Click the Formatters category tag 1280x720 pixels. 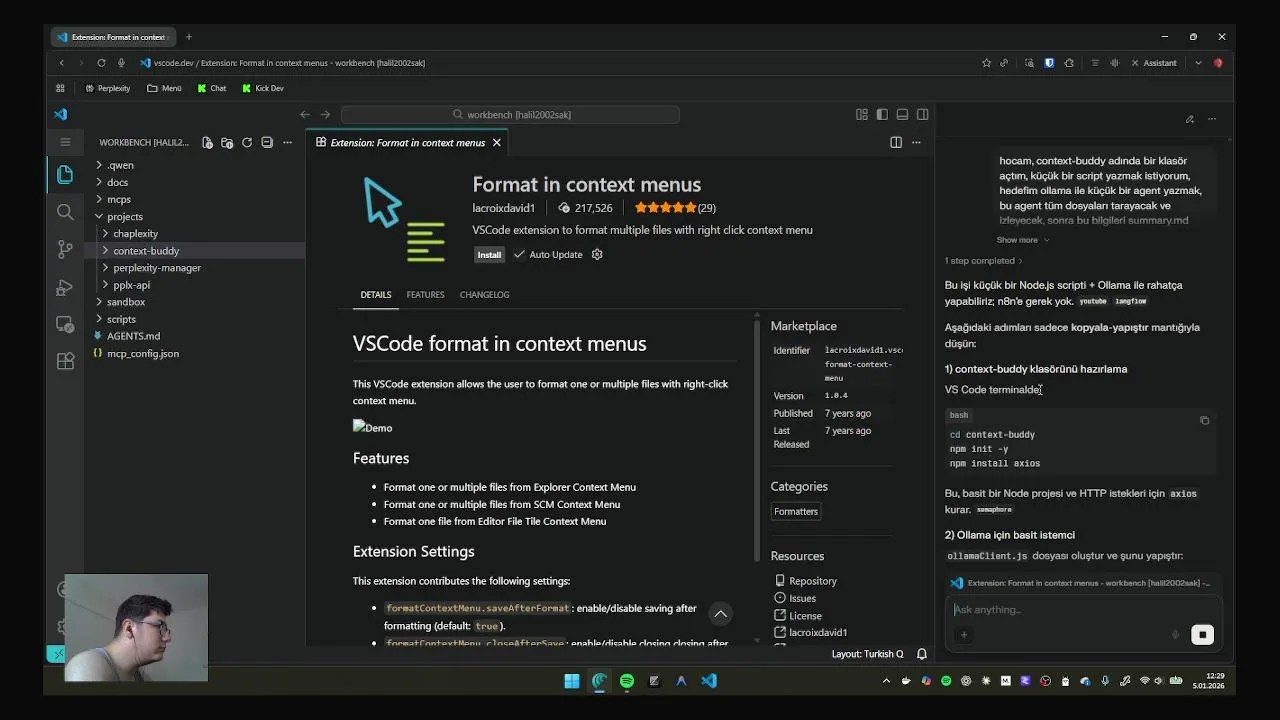pos(796,511)
